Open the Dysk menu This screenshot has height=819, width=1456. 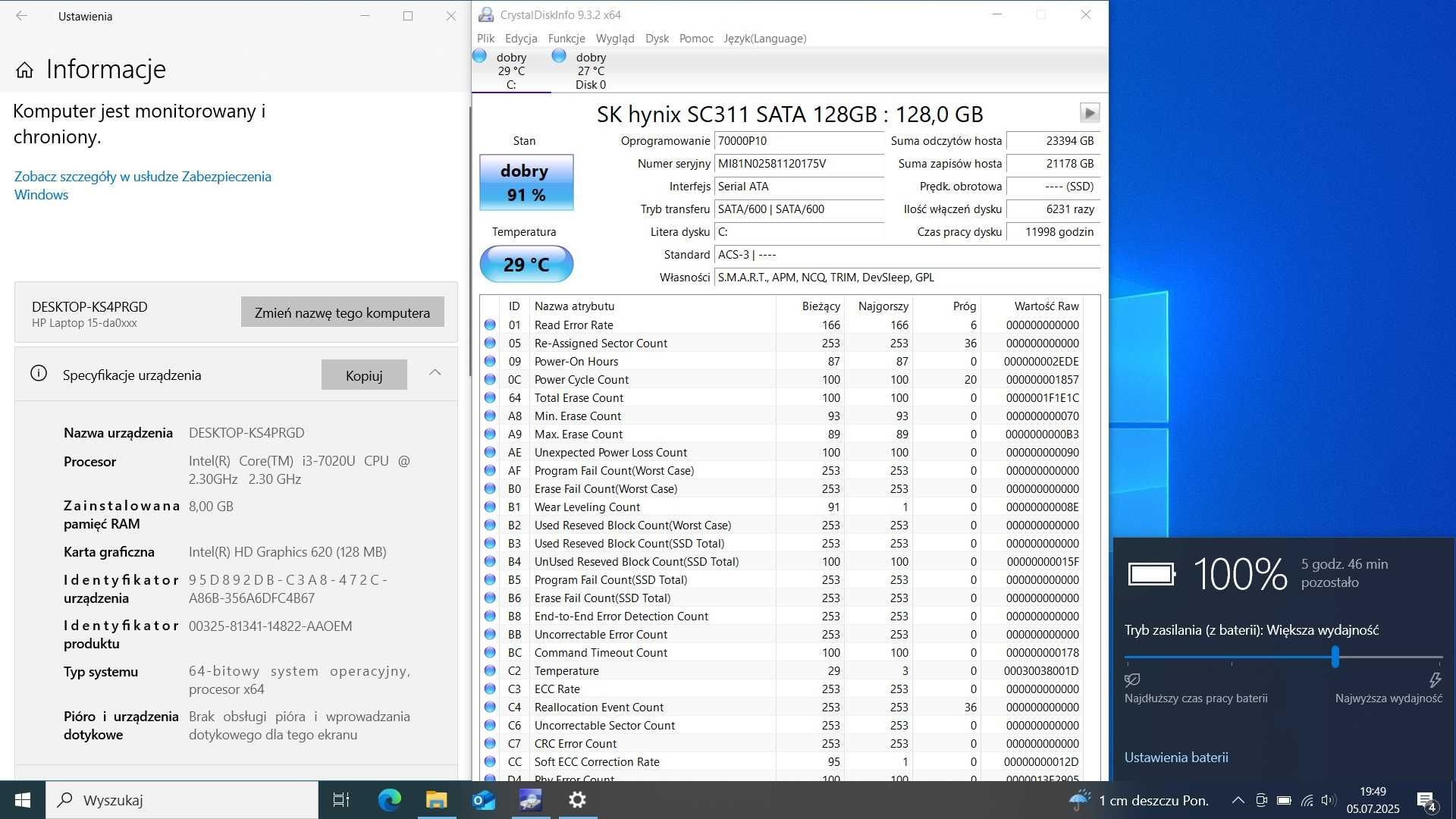(x=657, y=39)
